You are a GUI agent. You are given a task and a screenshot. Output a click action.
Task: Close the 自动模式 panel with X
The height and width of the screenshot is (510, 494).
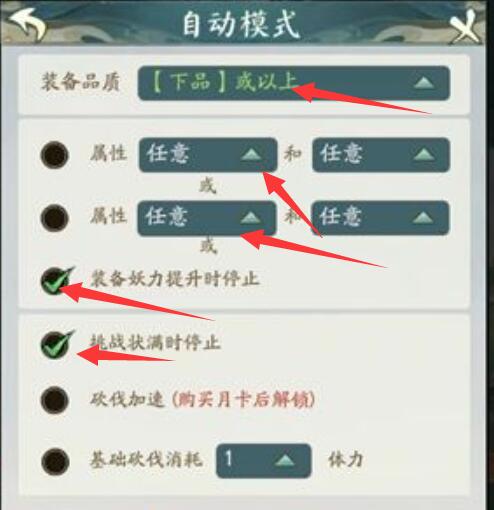(466, 26)
